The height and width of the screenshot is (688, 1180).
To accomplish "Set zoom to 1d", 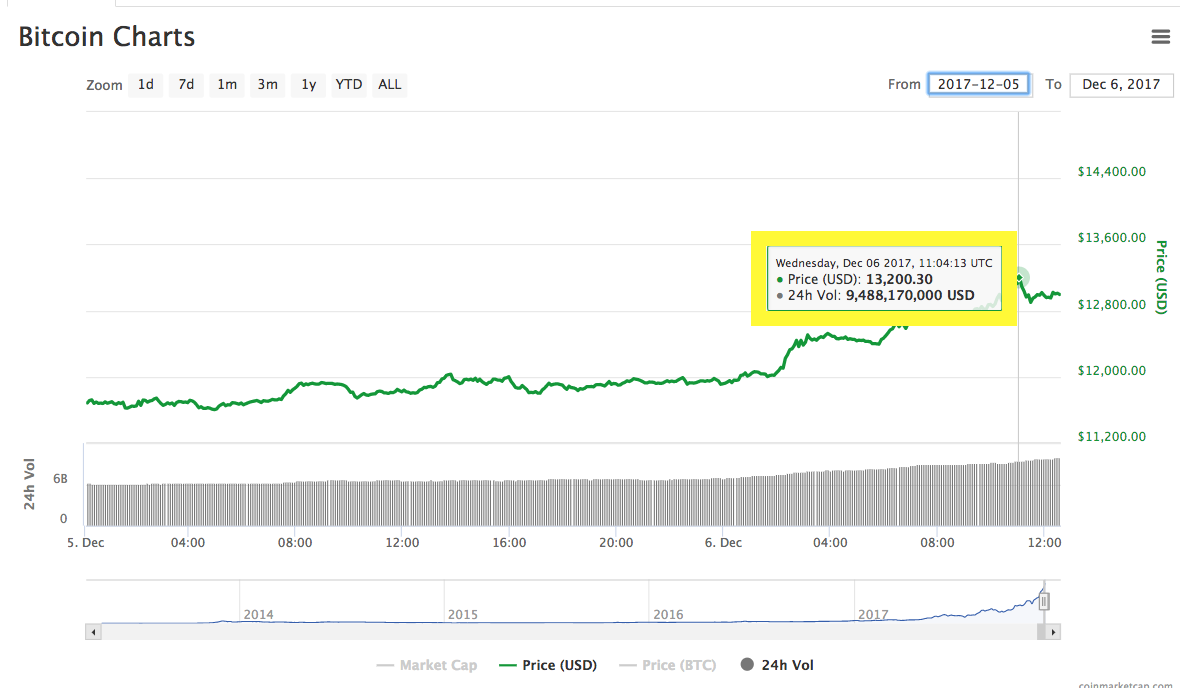I will click(146, 85).
